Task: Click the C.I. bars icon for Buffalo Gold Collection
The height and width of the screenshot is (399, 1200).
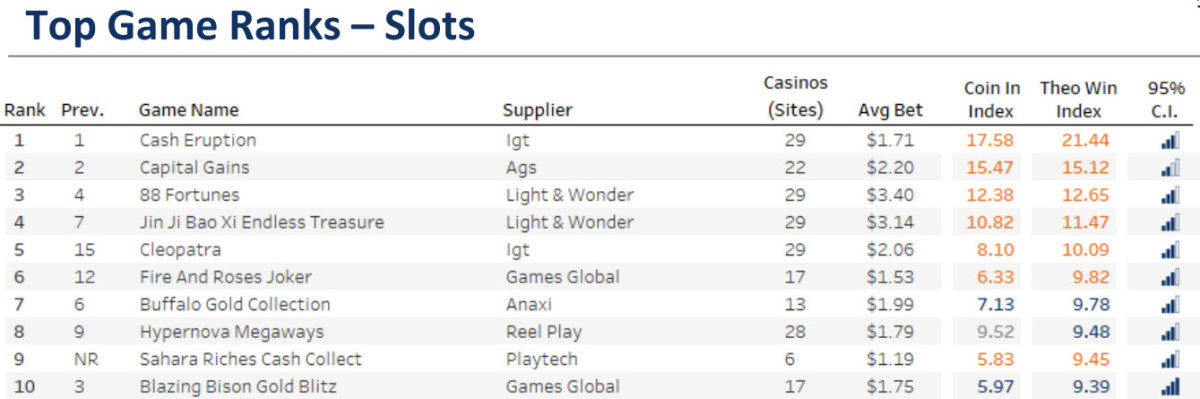Action: point(1170,305)
